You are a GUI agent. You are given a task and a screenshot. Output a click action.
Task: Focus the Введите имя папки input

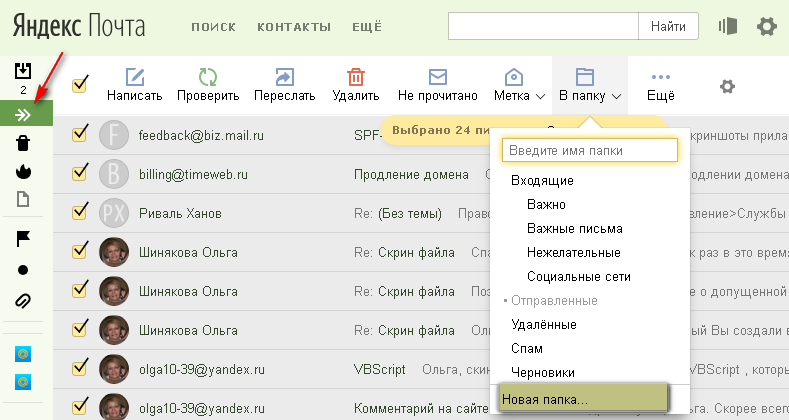click(590, 150)
